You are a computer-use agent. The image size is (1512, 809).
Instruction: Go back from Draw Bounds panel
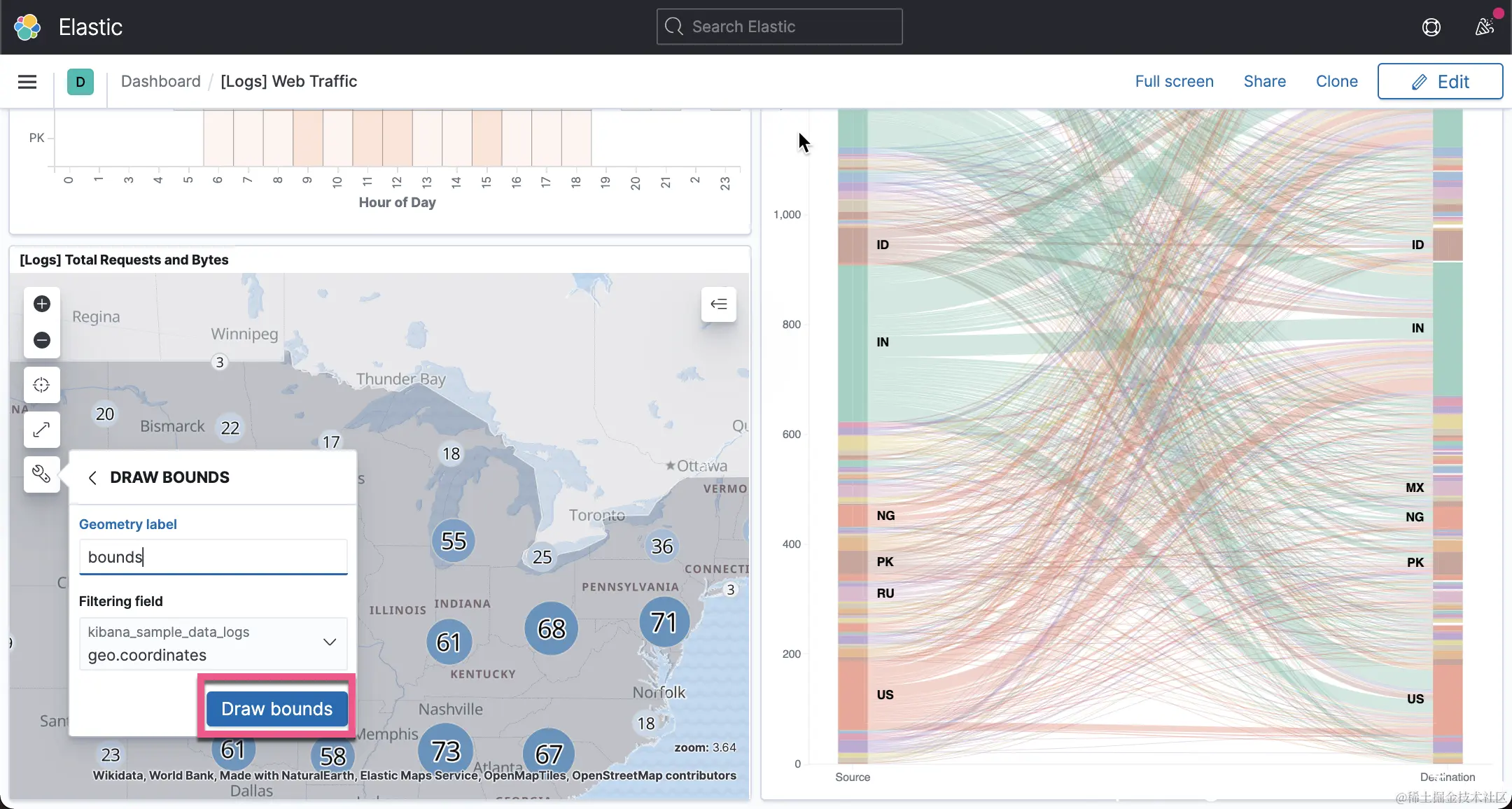point(92,477)
